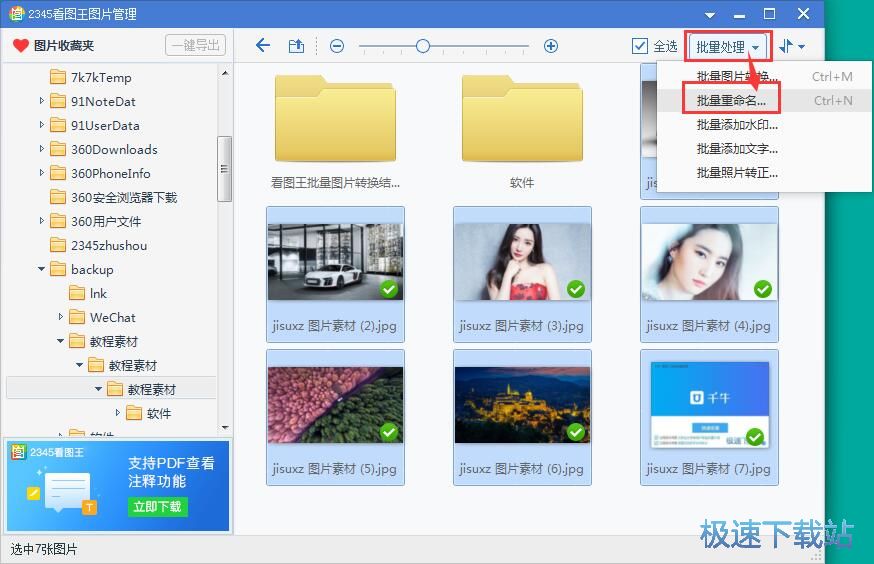The height and width of the screenshot is (564, 874).
Task: Select the 教程素材 folder directly under backup
Action: pos(104,341)
